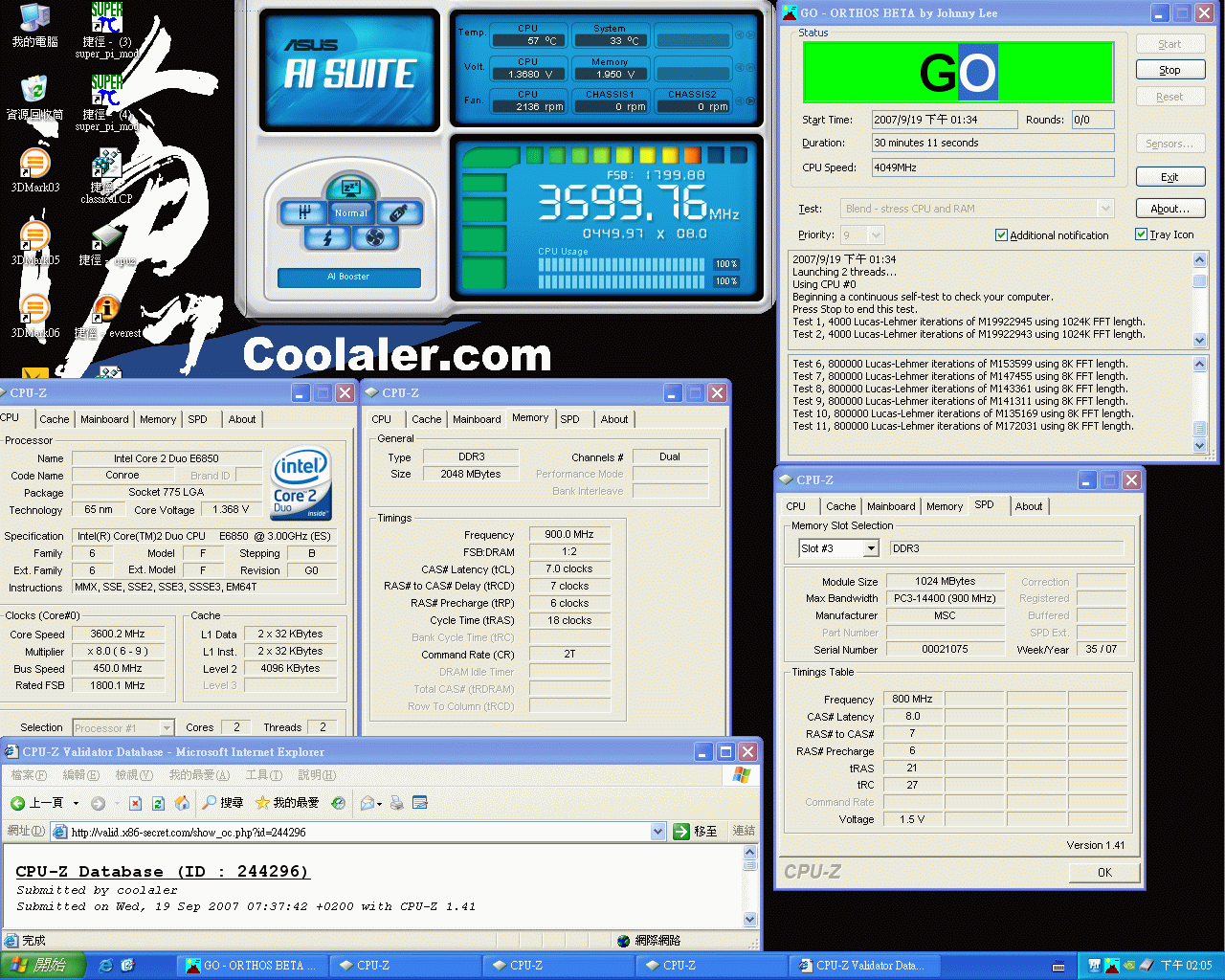Open the Slot #3 memory slot dropdown
Screen dimensions: 1225x980
pyautogui.click(x=871, y=548)
